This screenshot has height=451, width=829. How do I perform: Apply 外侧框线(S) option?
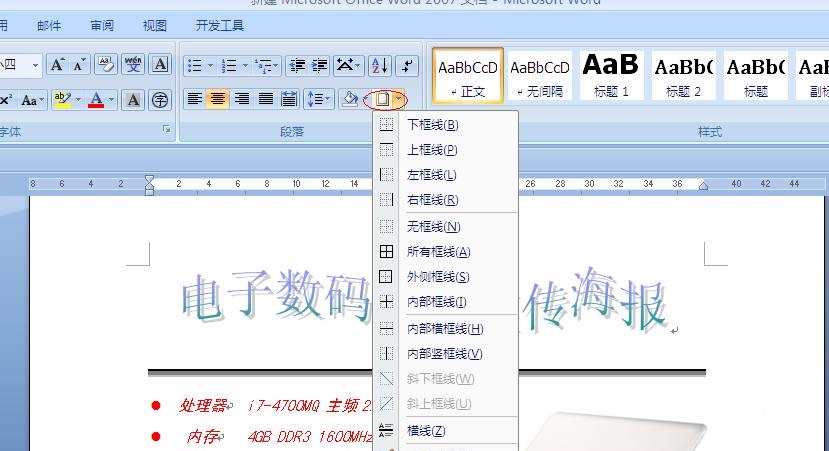[x=445, y=277]
